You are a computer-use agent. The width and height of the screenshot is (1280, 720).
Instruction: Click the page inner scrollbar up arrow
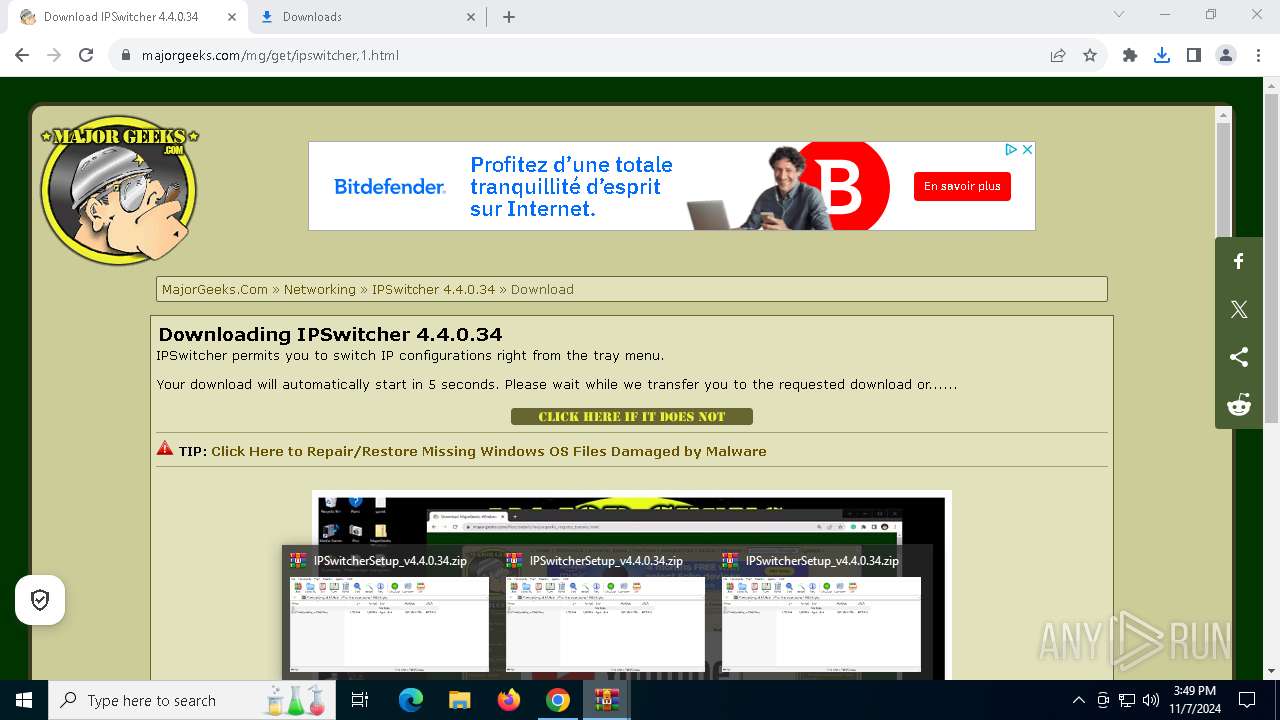[x=1223, y=116]
